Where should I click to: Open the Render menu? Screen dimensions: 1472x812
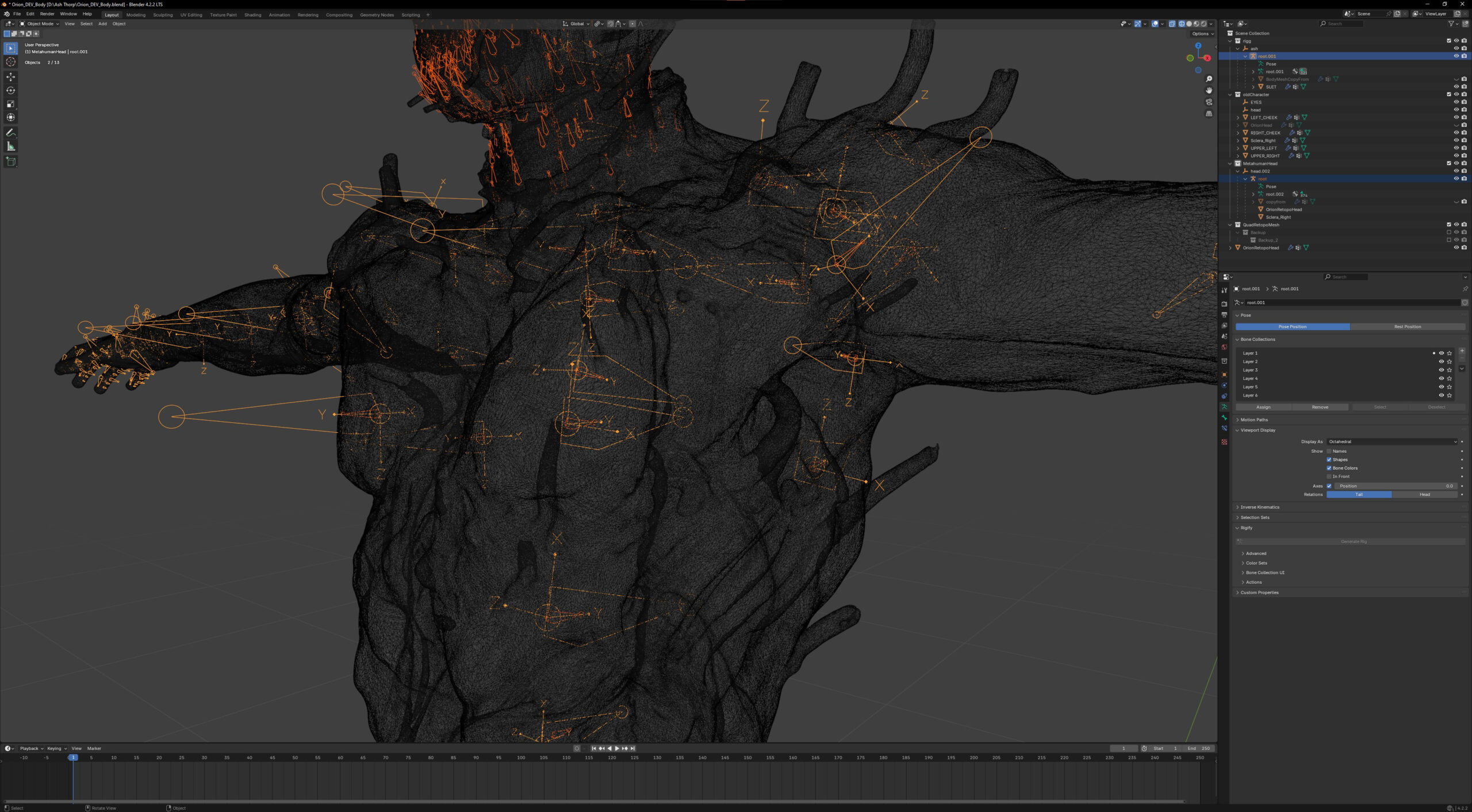(x=47, y=14)
